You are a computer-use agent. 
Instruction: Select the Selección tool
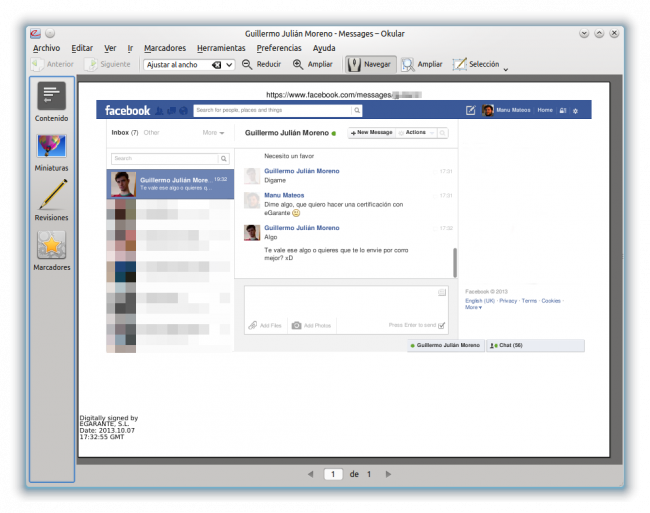476,64
